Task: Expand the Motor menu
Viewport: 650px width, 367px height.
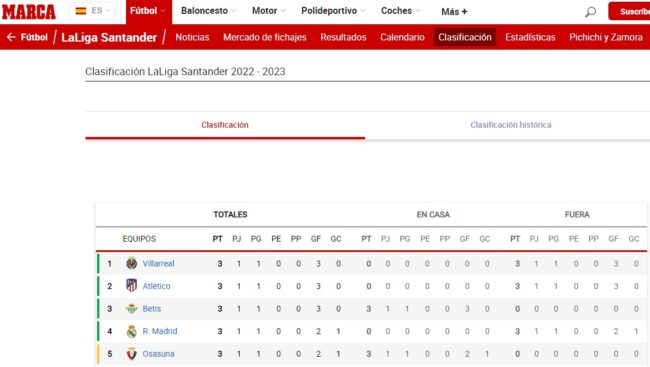Action: point(268,11)
